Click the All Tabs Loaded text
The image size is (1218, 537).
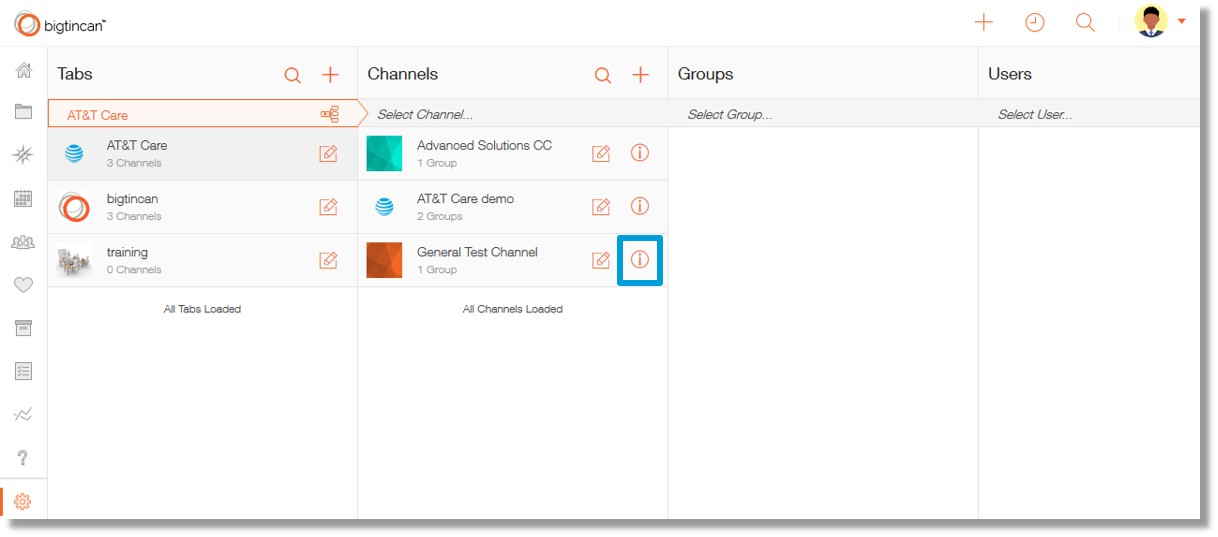202,309
